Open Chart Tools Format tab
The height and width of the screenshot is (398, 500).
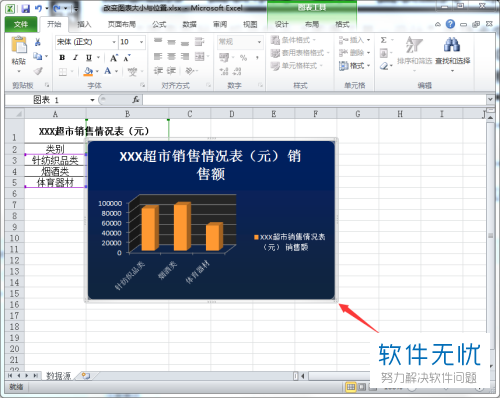pos(342,24)
